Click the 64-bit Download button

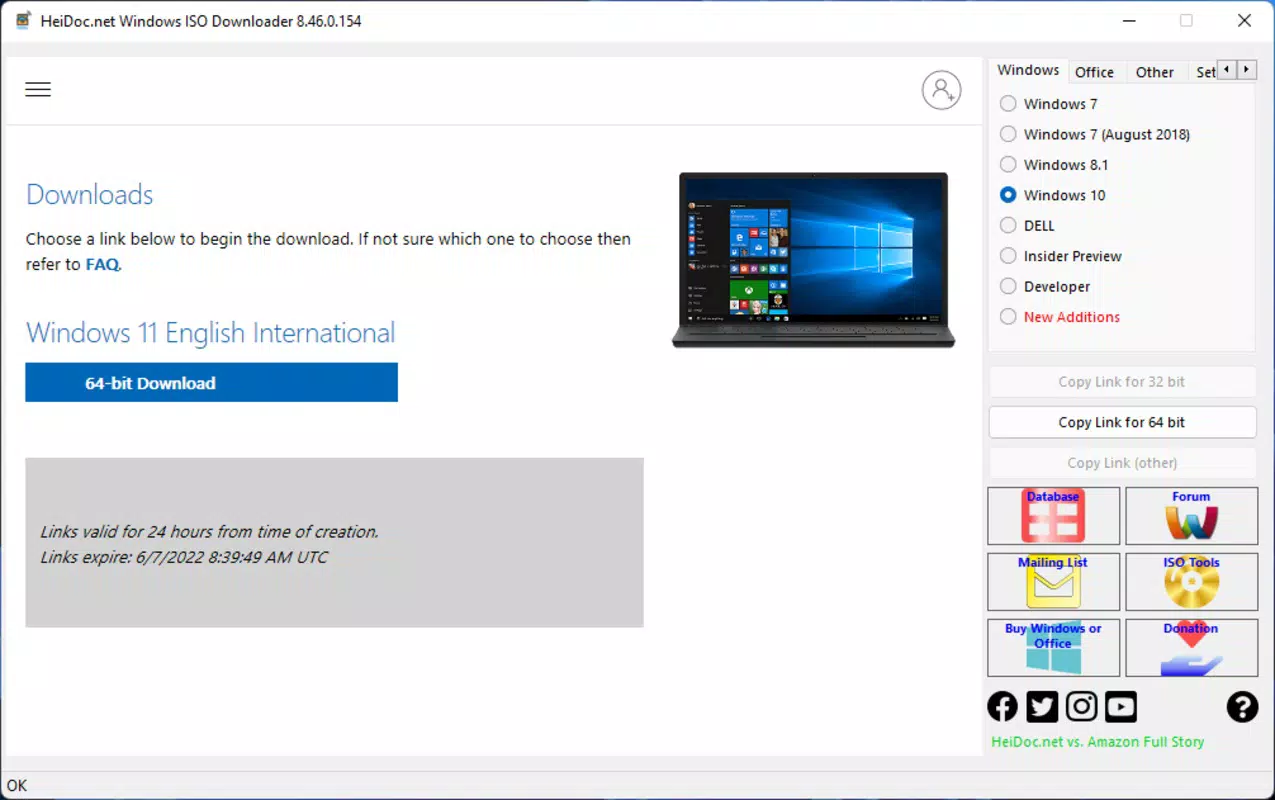coord(211,383)
